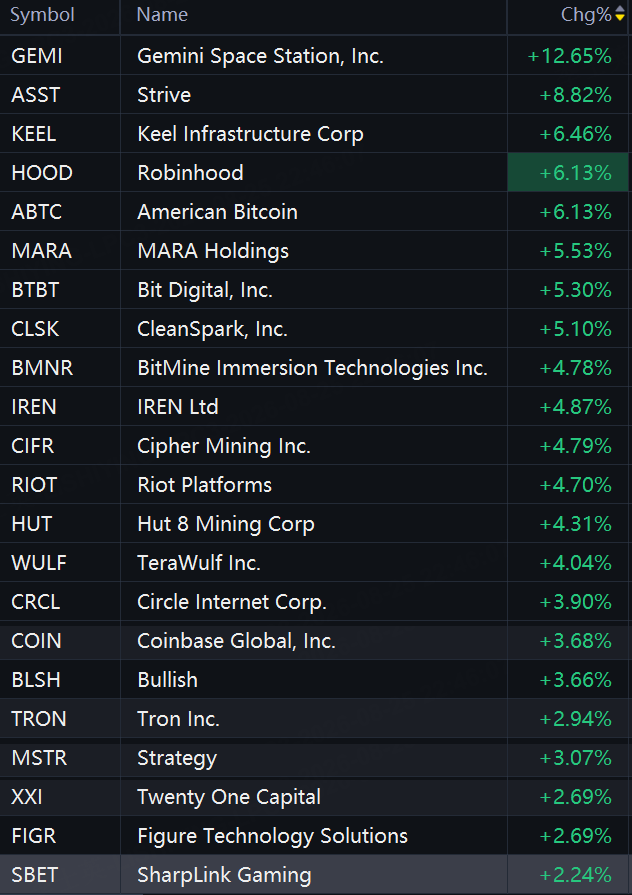Screen dimensions: 632x895
Task: Select the GEMI ticker row
Action: click(x=314, y=56)
